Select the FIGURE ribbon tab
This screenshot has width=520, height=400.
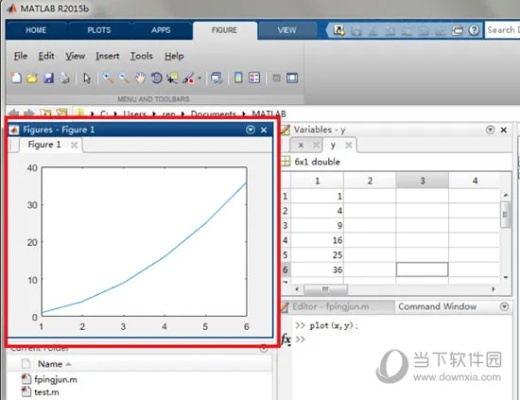[x=224, y=30]
